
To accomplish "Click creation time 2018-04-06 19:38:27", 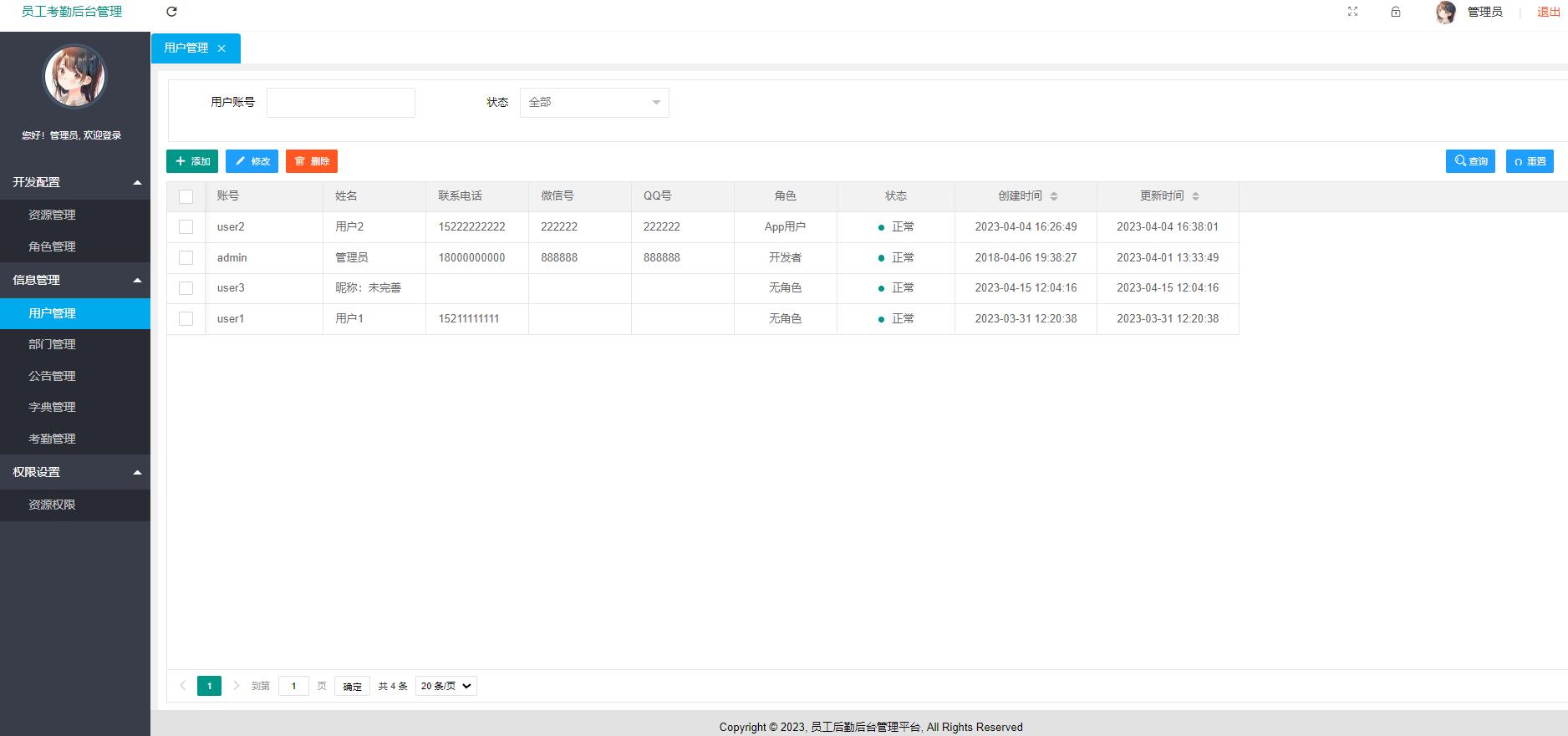I will point(1026,258).
